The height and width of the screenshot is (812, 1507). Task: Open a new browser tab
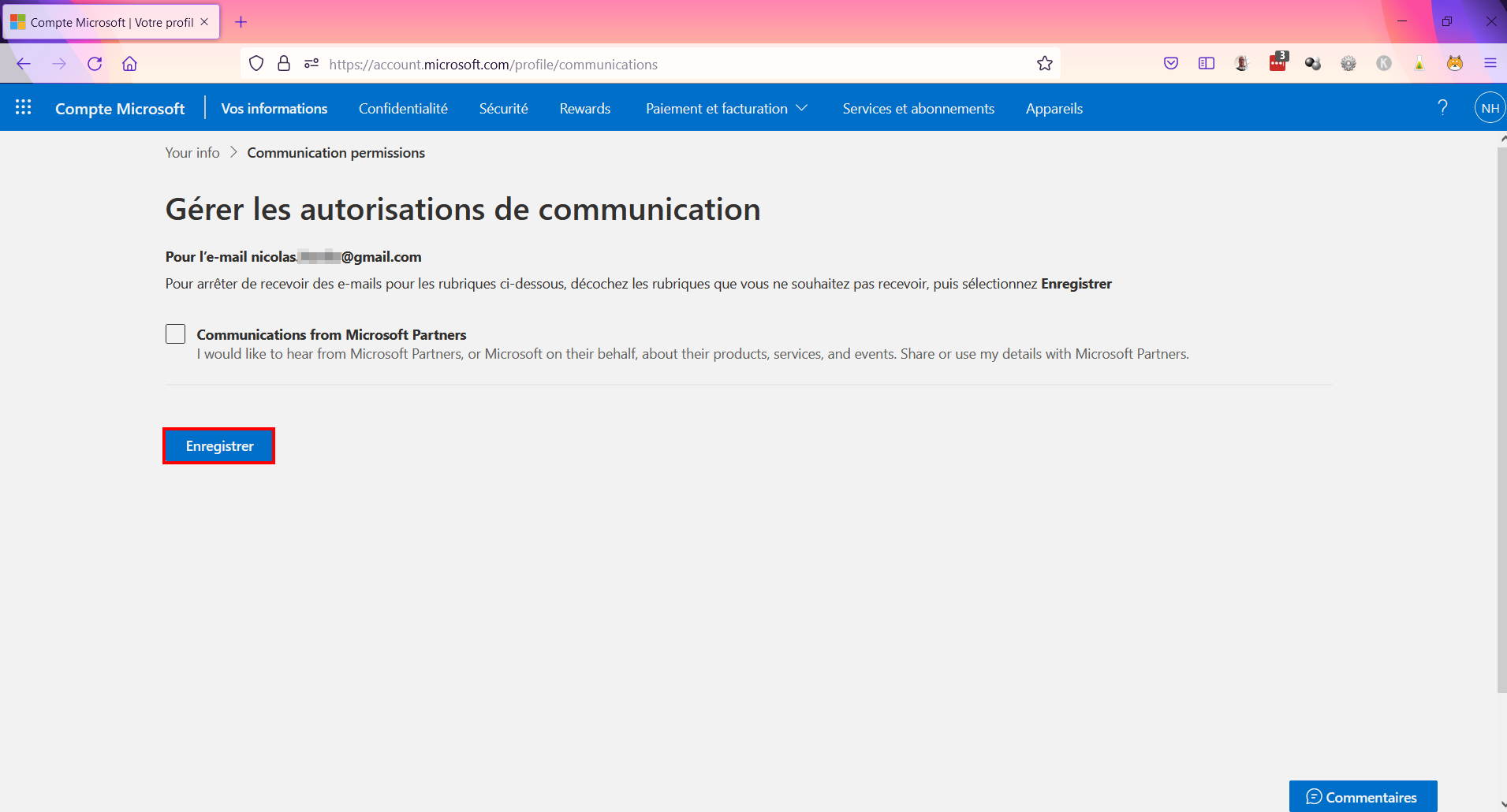(x=241, y=22)
